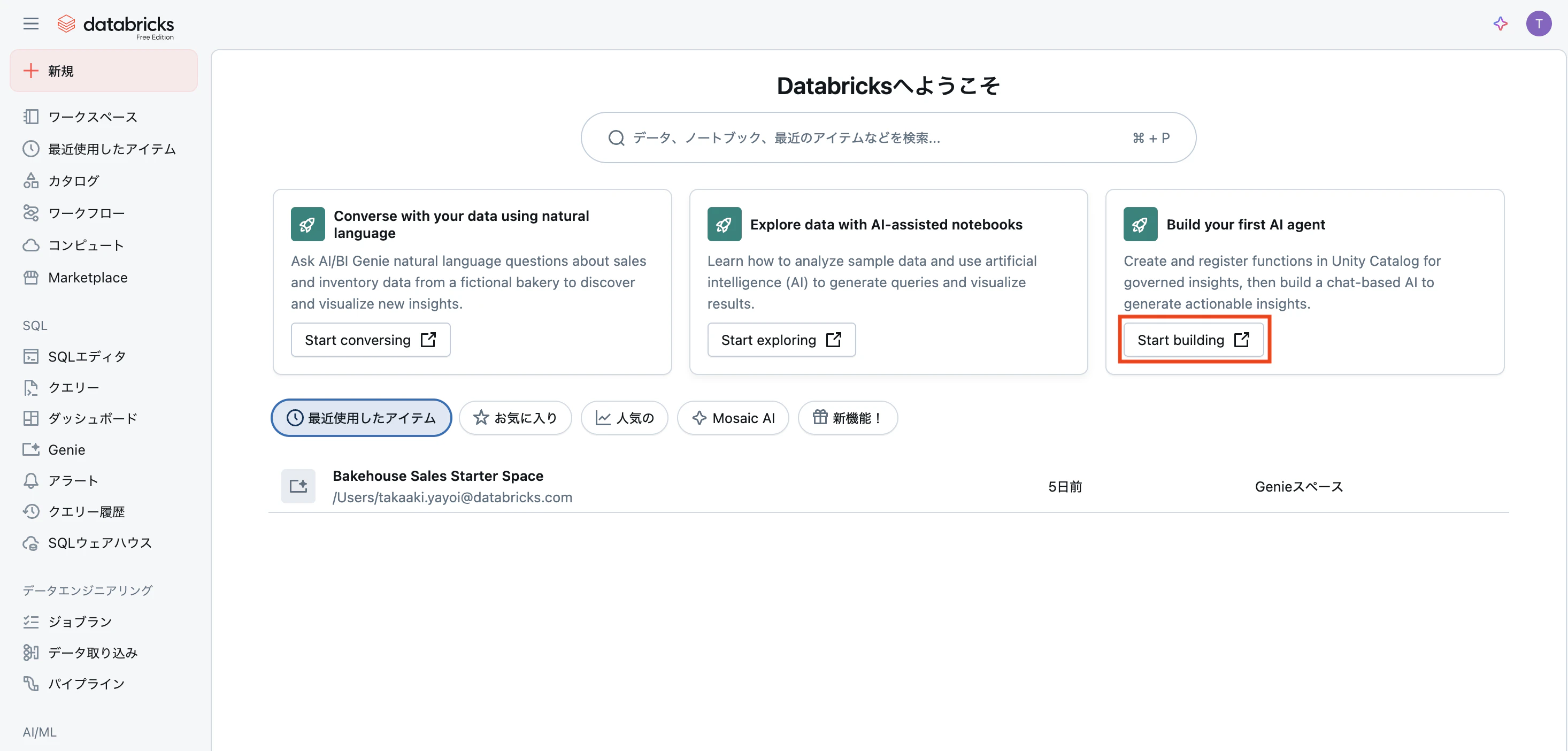Click the Build your first AI agent title
The image size is (1568, 751).
[1246, 225]
